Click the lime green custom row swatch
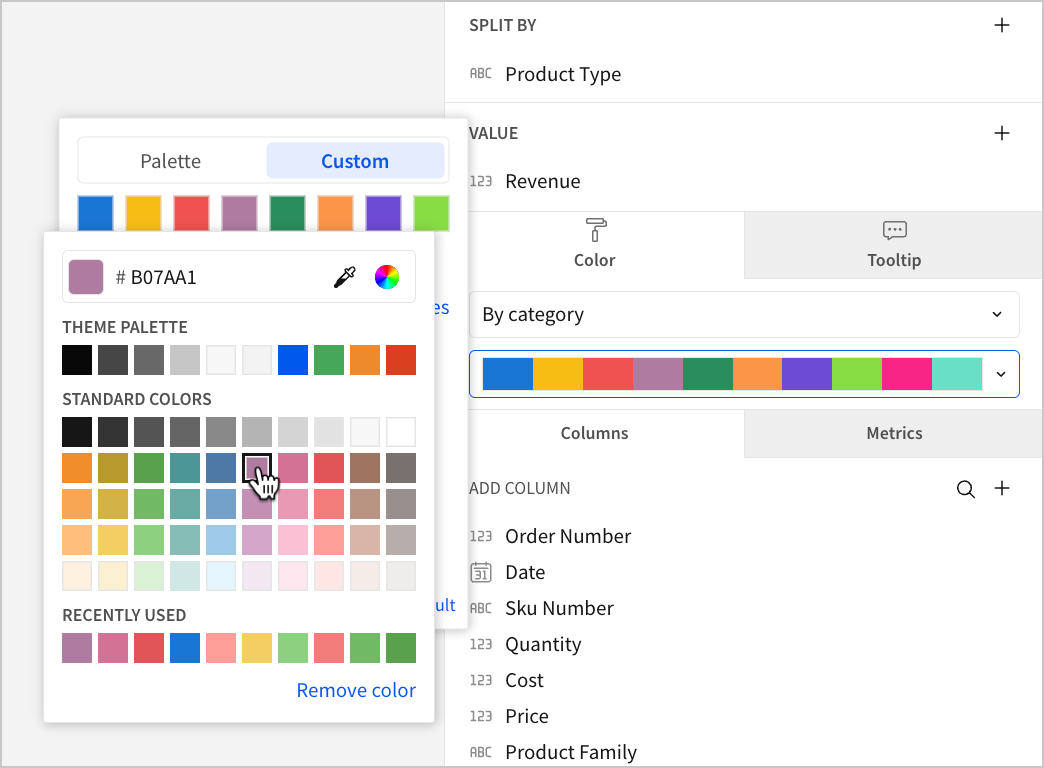 [431, 213]
